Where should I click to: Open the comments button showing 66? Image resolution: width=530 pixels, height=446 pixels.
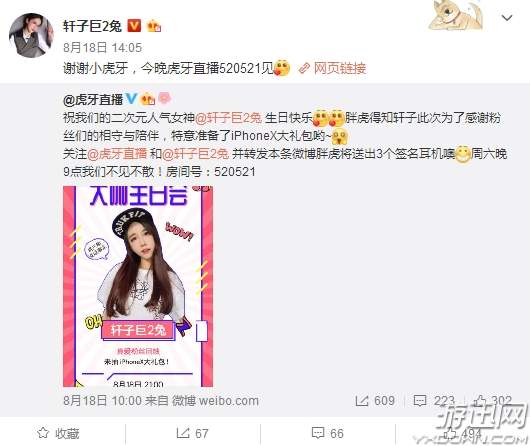328,433
